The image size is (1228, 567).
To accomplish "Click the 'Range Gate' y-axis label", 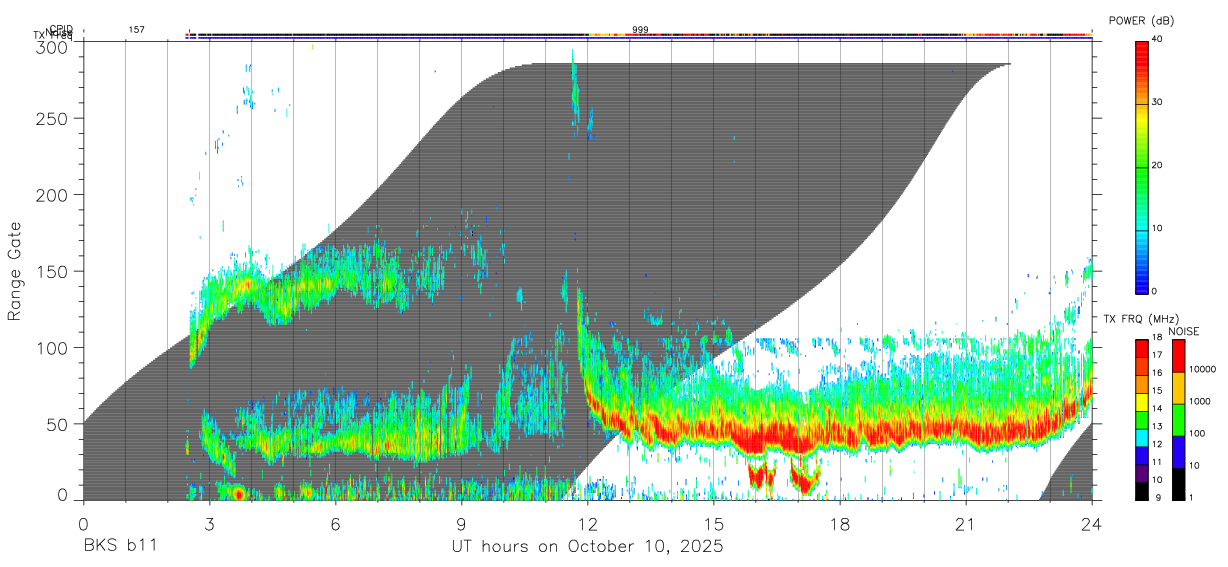I will pos(15,273).
